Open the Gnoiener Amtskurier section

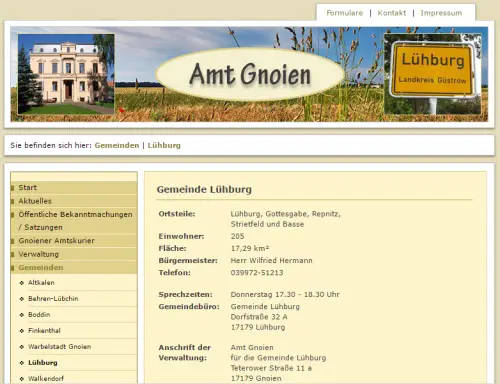click(x=74, y=241)
